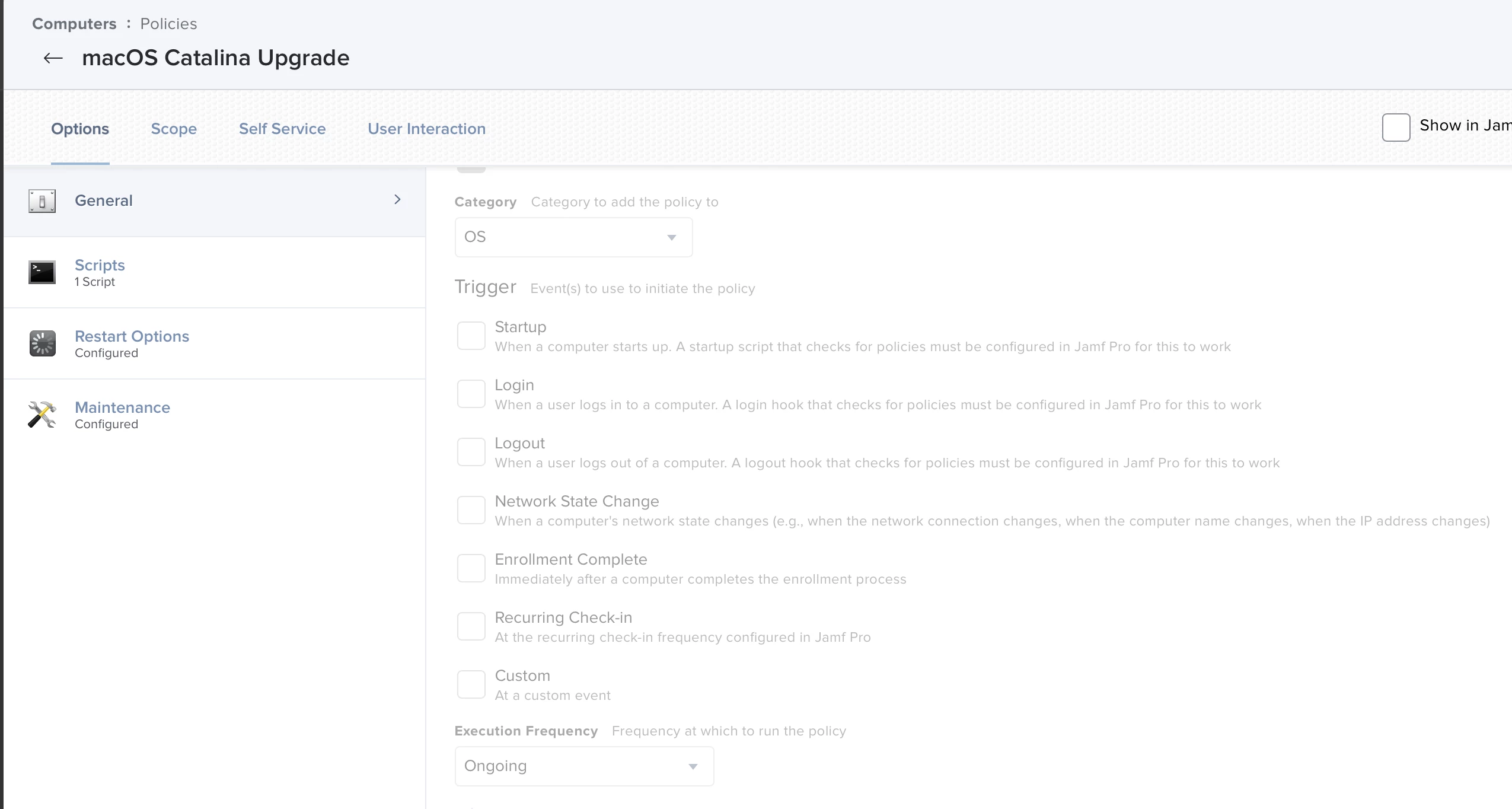Click the Trigger section heading

[486, 287]
